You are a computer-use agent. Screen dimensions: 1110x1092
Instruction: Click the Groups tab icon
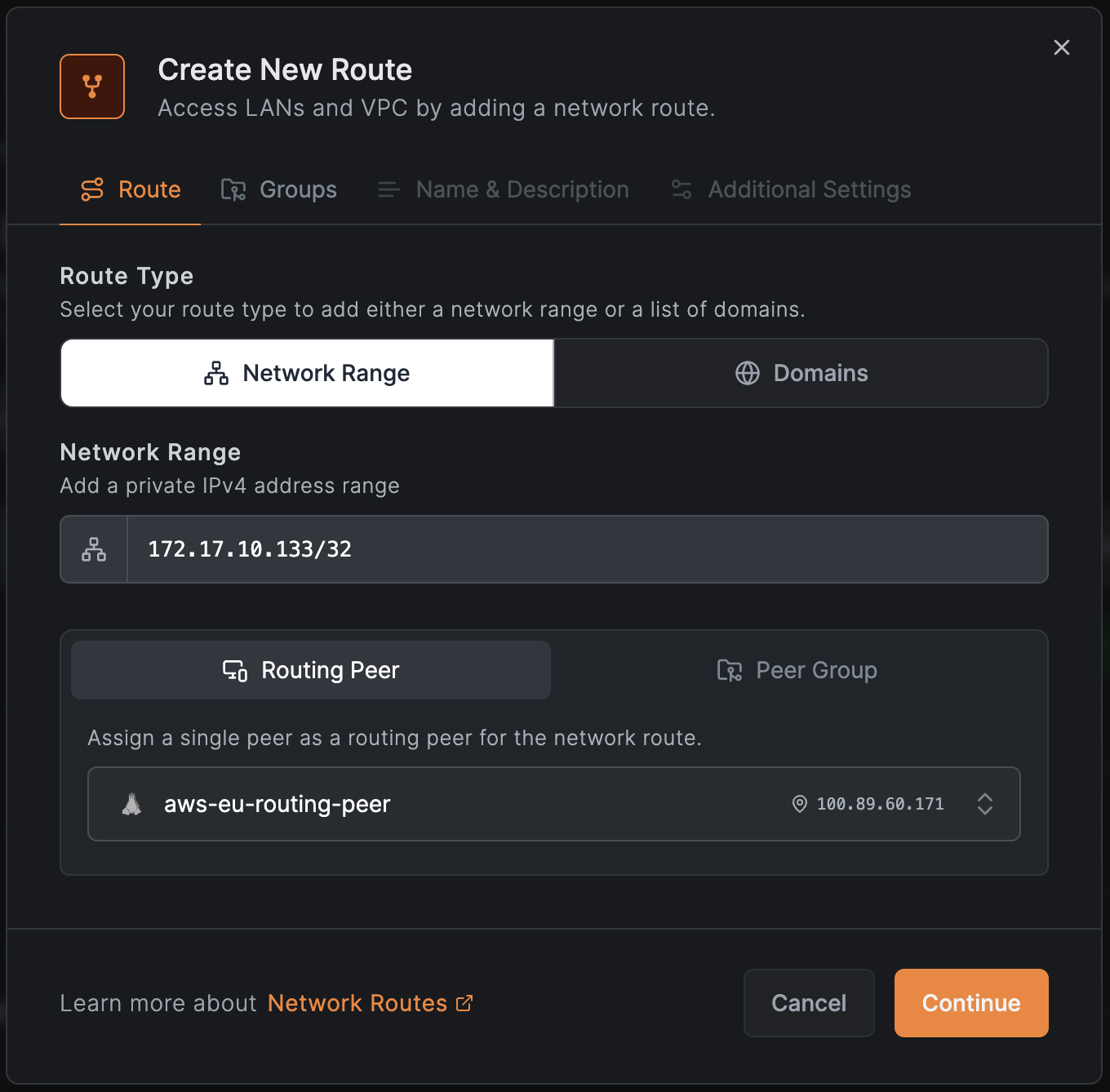(233, 189)
